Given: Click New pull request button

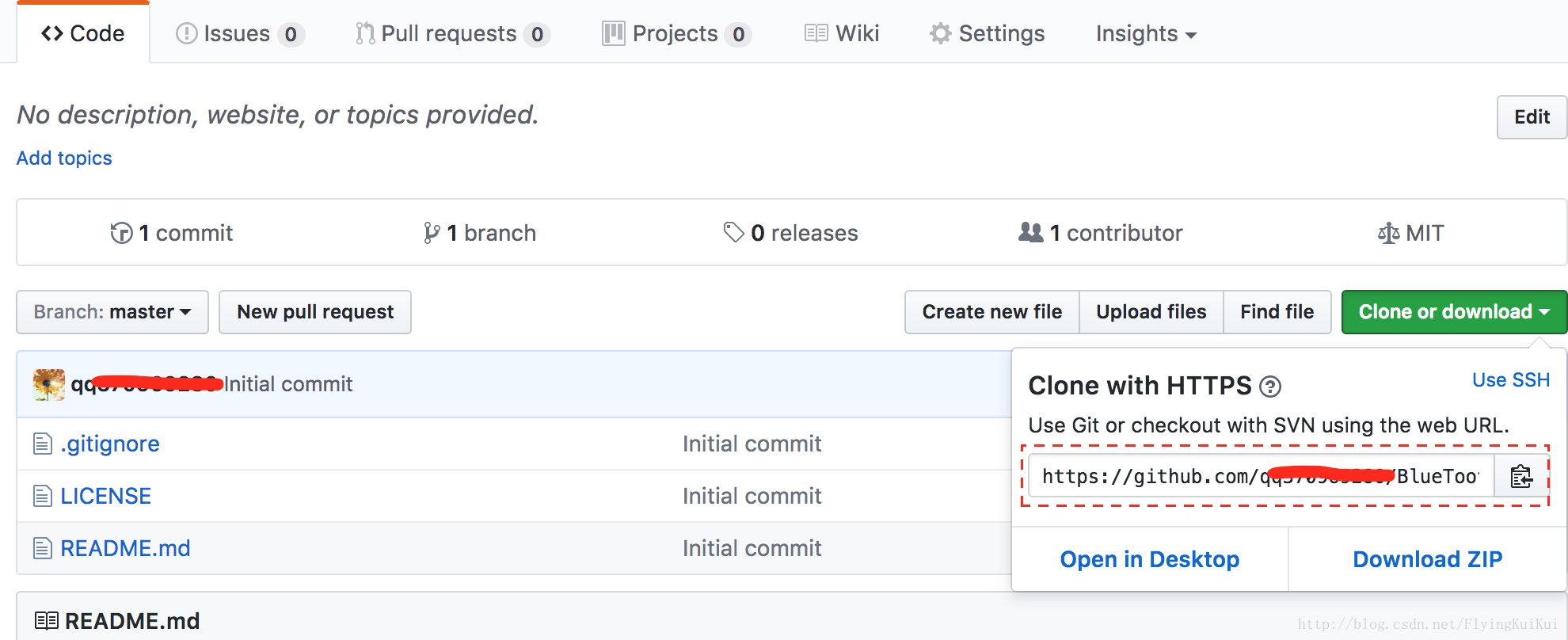Looking at the screenshot, I should pos(315,312).
